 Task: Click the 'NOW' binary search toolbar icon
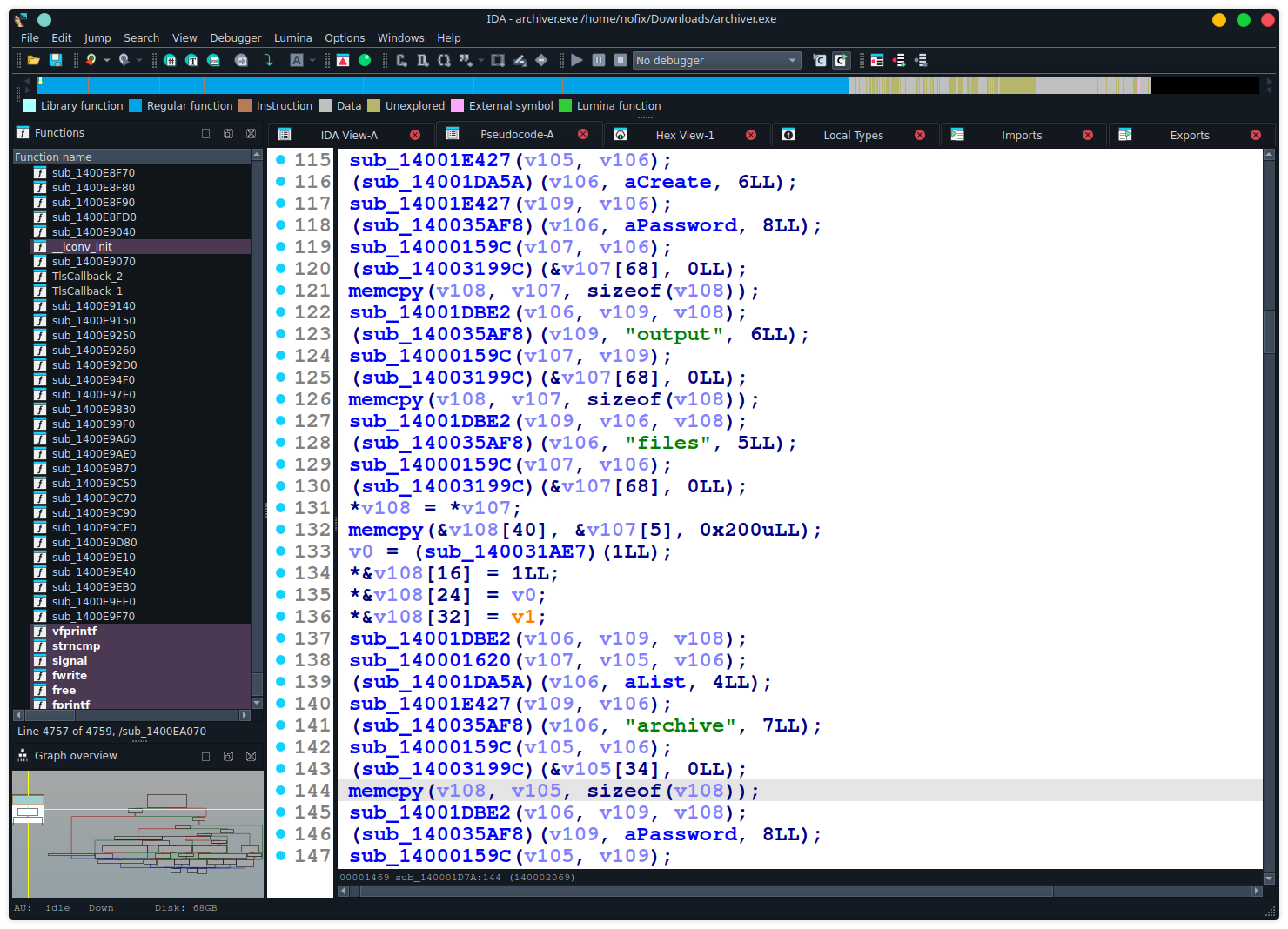213,60
